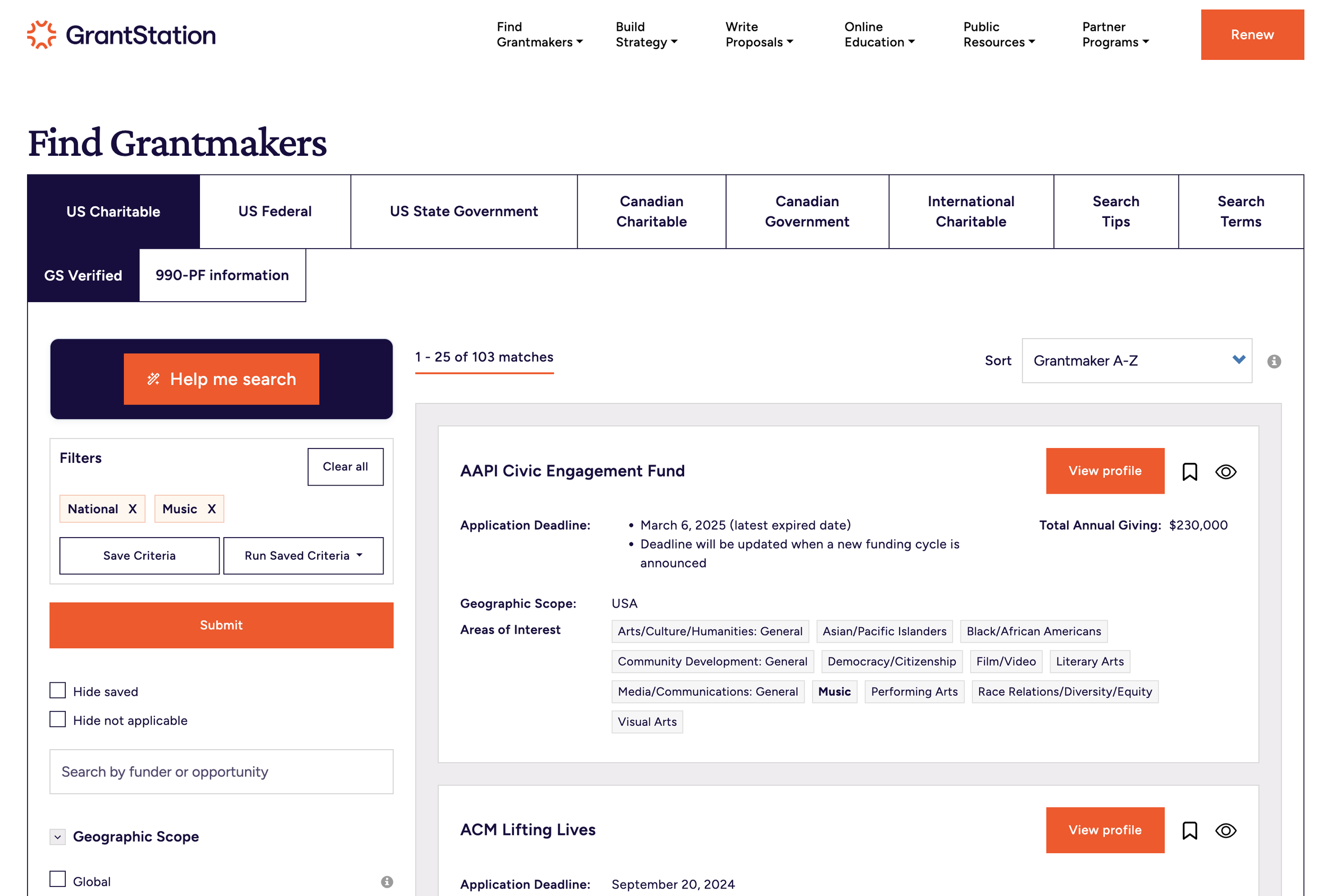The width and height of the screenshot is (1326, 896).
Task: Enable the Hide saved checkbox
Action: coord(58,691)
